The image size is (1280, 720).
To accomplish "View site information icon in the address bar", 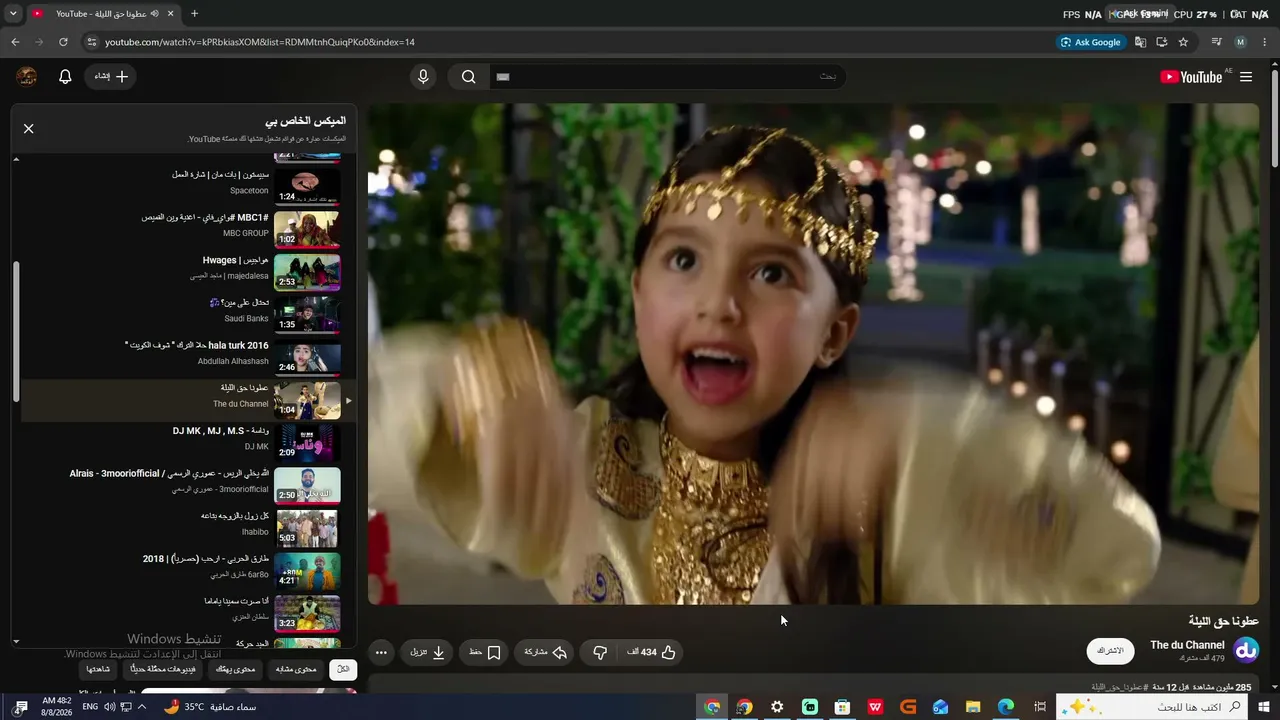I will [92, 42].
